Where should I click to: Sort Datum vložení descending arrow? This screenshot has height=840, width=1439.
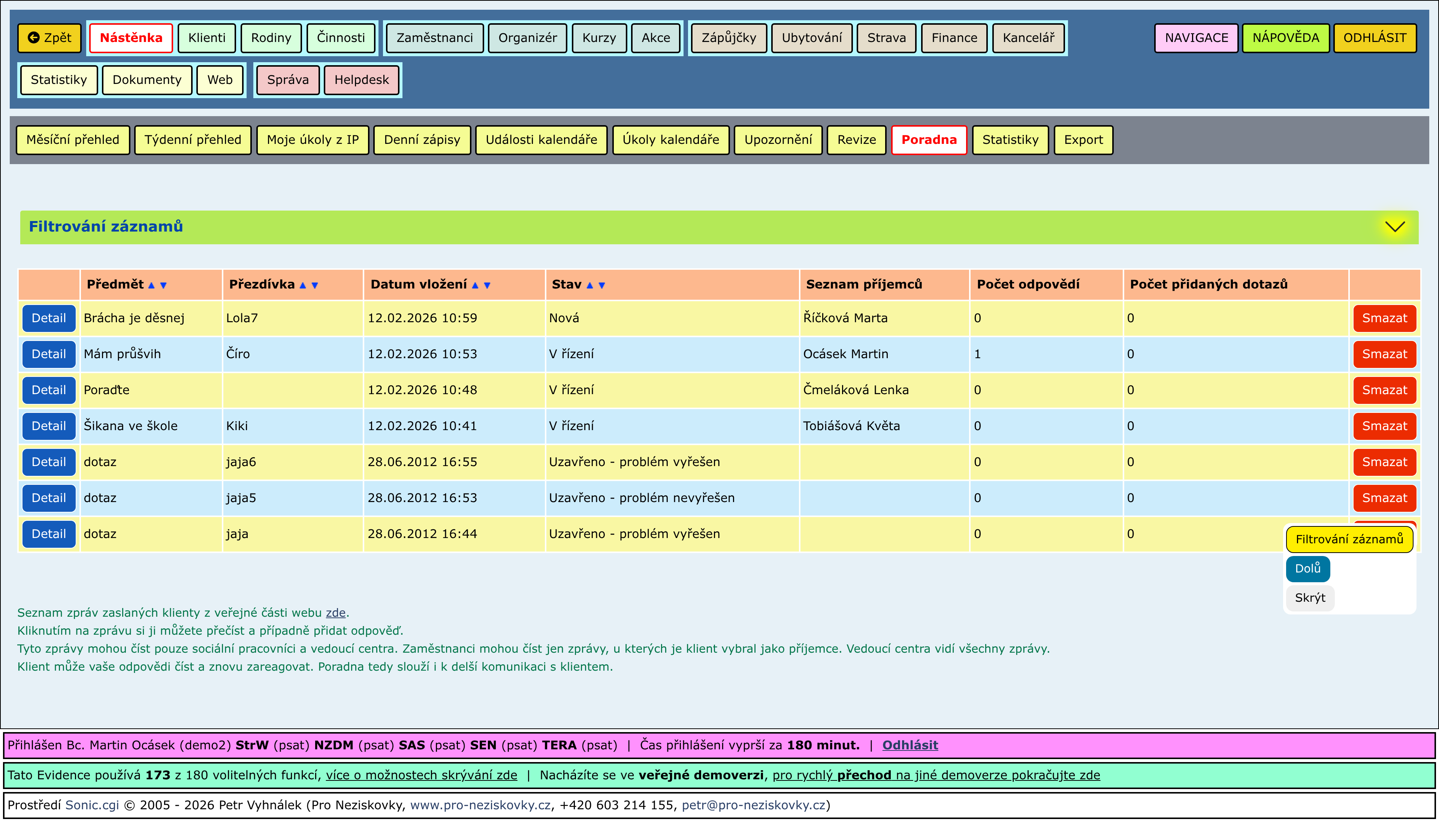coord(487,285)
